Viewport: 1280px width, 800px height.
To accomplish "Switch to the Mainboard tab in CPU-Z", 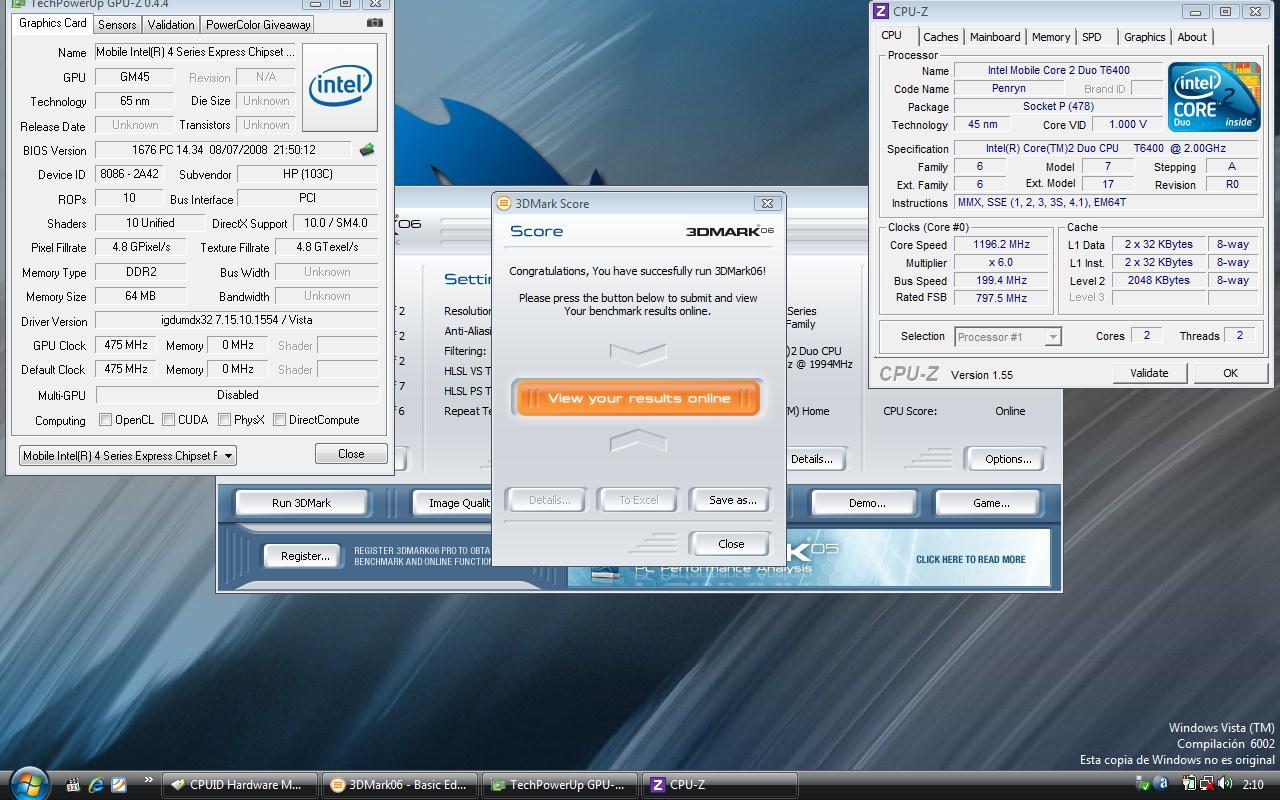I will 995,37.
